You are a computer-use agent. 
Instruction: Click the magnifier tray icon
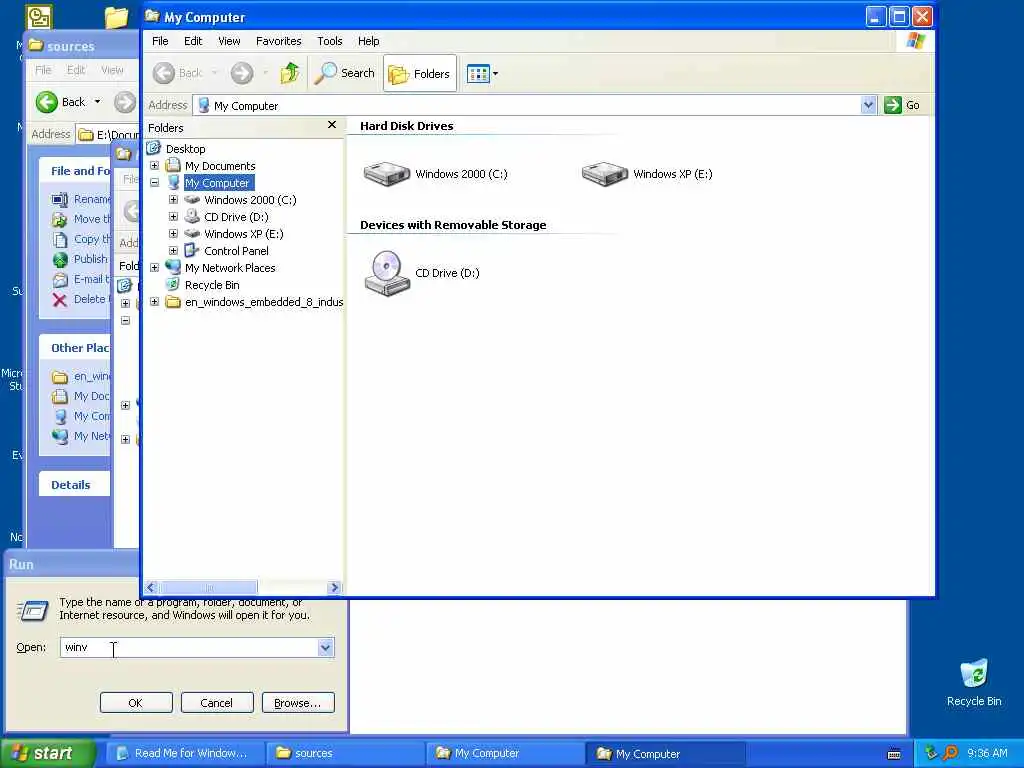(x=950, y=753)
